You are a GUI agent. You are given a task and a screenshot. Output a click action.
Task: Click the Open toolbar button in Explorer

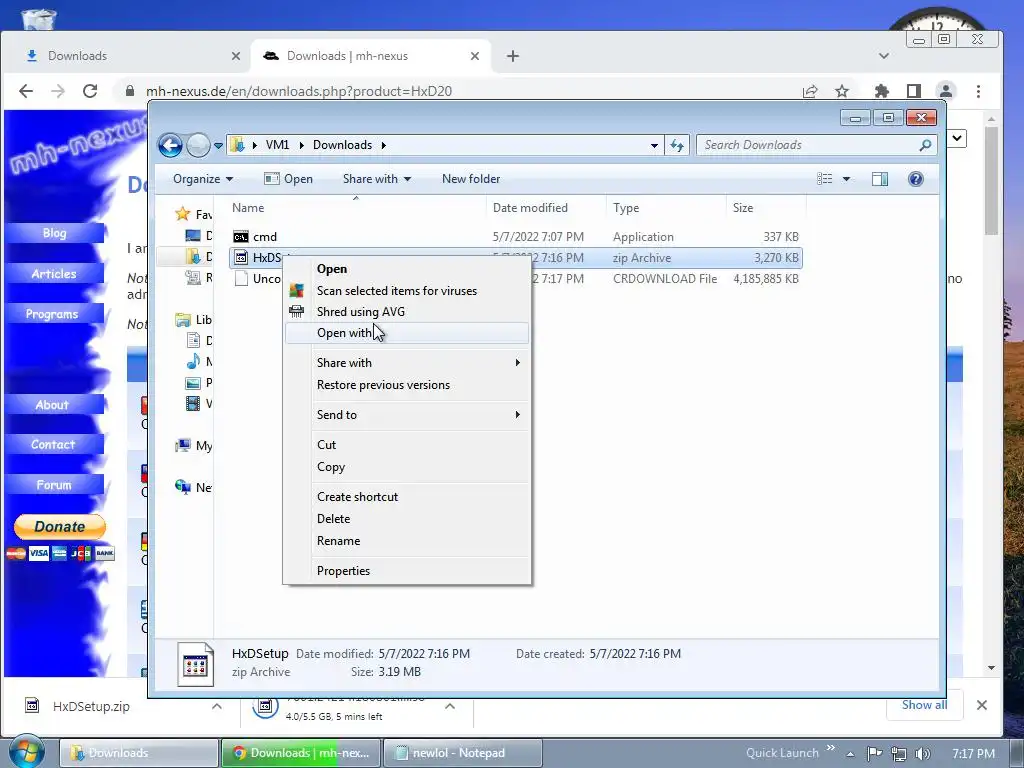[288, 179]
